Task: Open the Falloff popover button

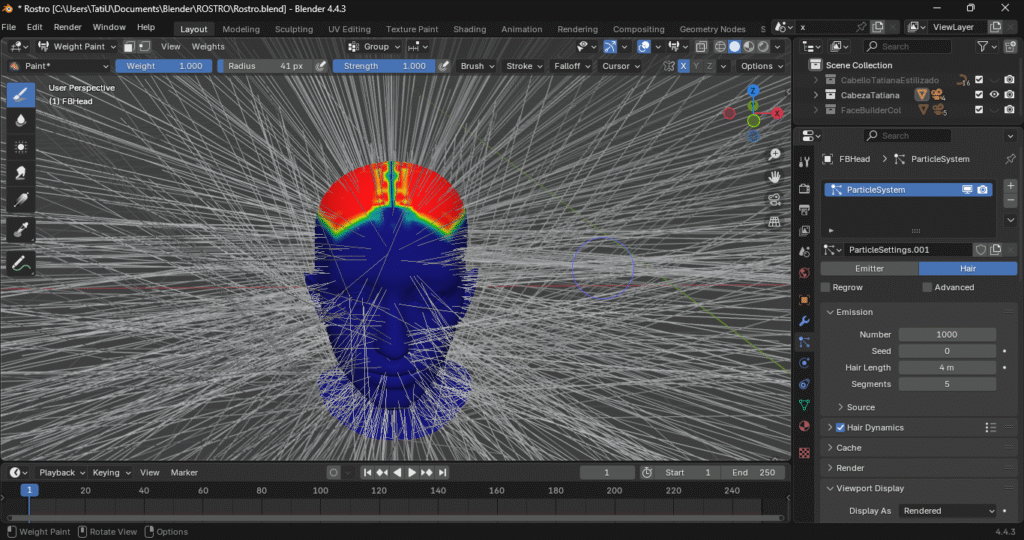Action: click(570, 66)
